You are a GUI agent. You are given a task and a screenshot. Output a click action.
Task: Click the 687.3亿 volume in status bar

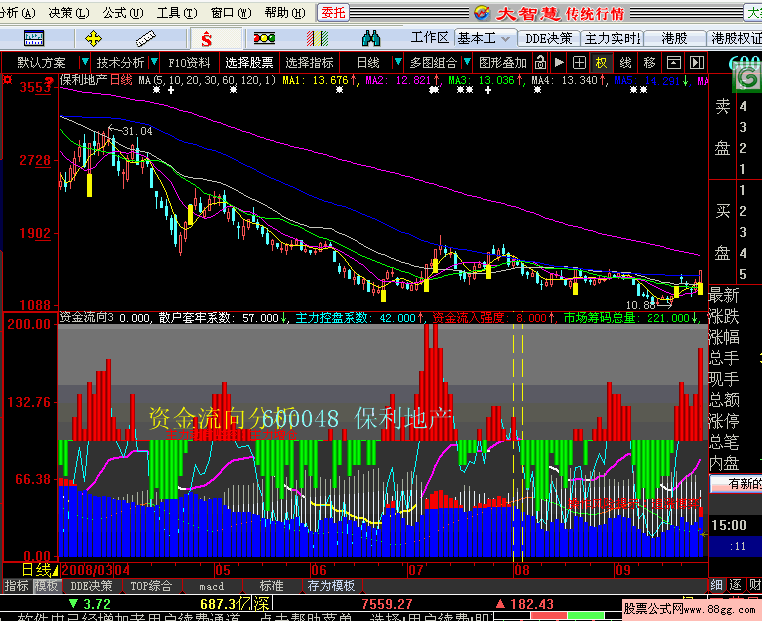226,604
